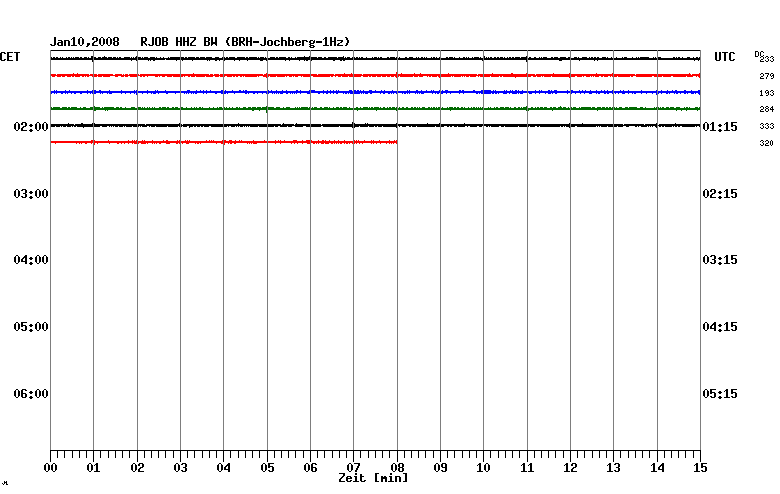The image size is (780, 494).
Task: Select the DC value 320
Action: click(x=767, y=143)
